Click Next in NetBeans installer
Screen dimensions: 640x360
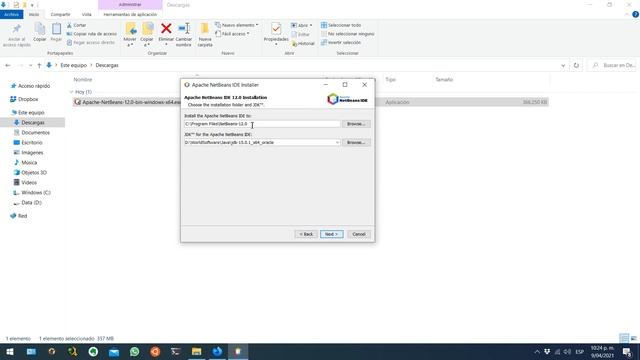[x=331, y=234]
